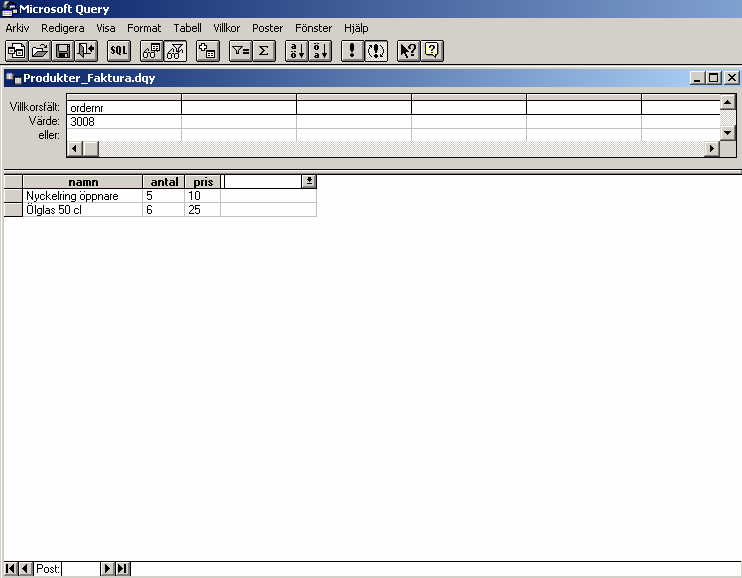The width and height of the screenshot is (742, 578).
Task: Go to previous record navigation button
Action: 26,569
